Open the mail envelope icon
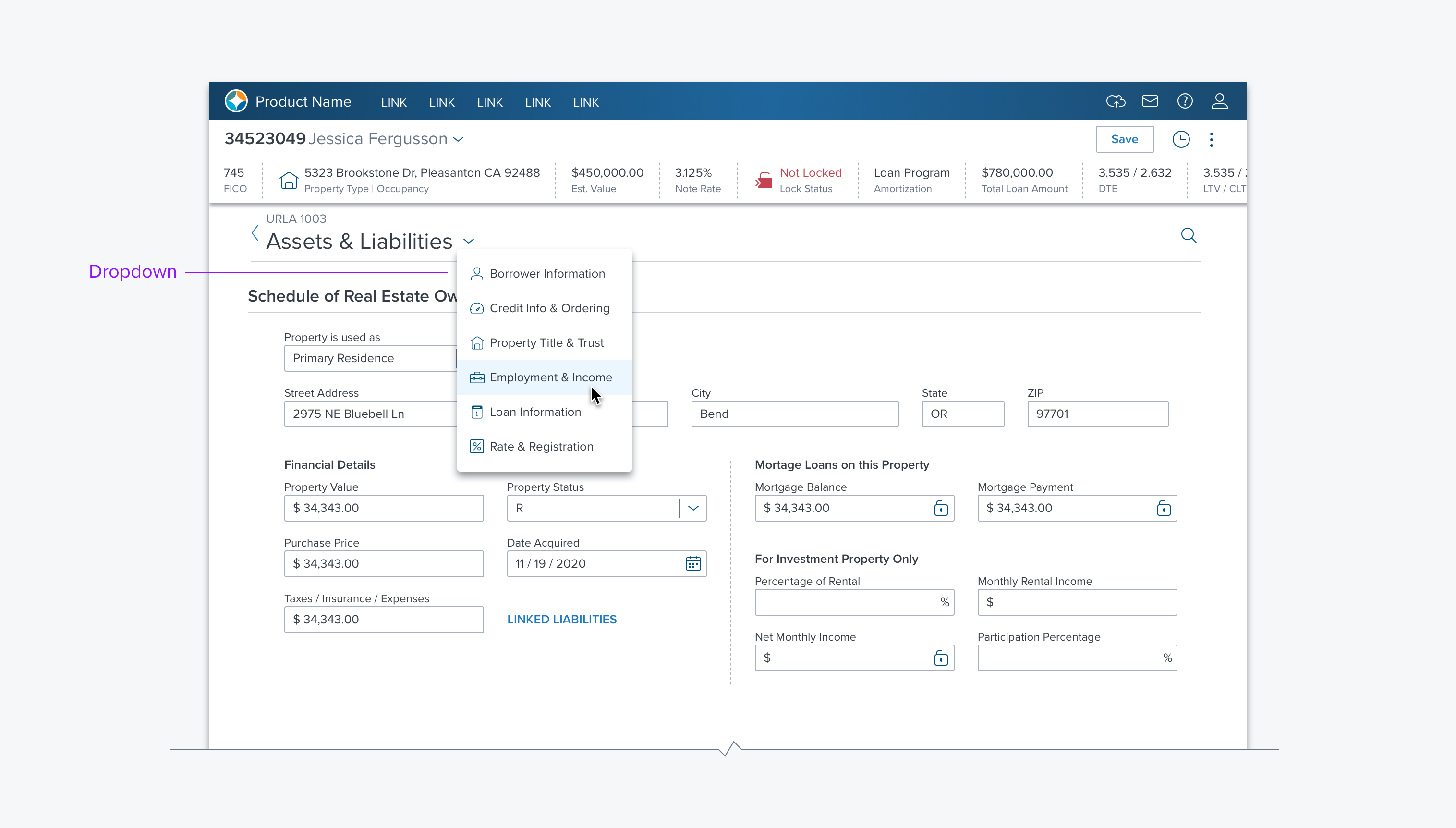 pos(1150,101)
